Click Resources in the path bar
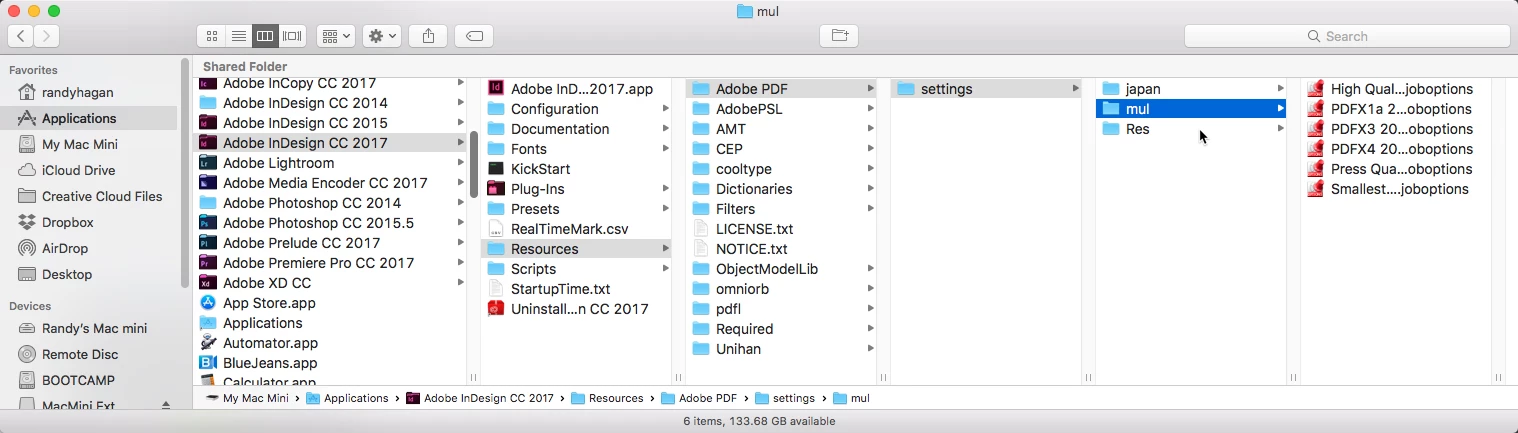The width and height of the screenshot is (1518, 433). click(x=607, y=398)
